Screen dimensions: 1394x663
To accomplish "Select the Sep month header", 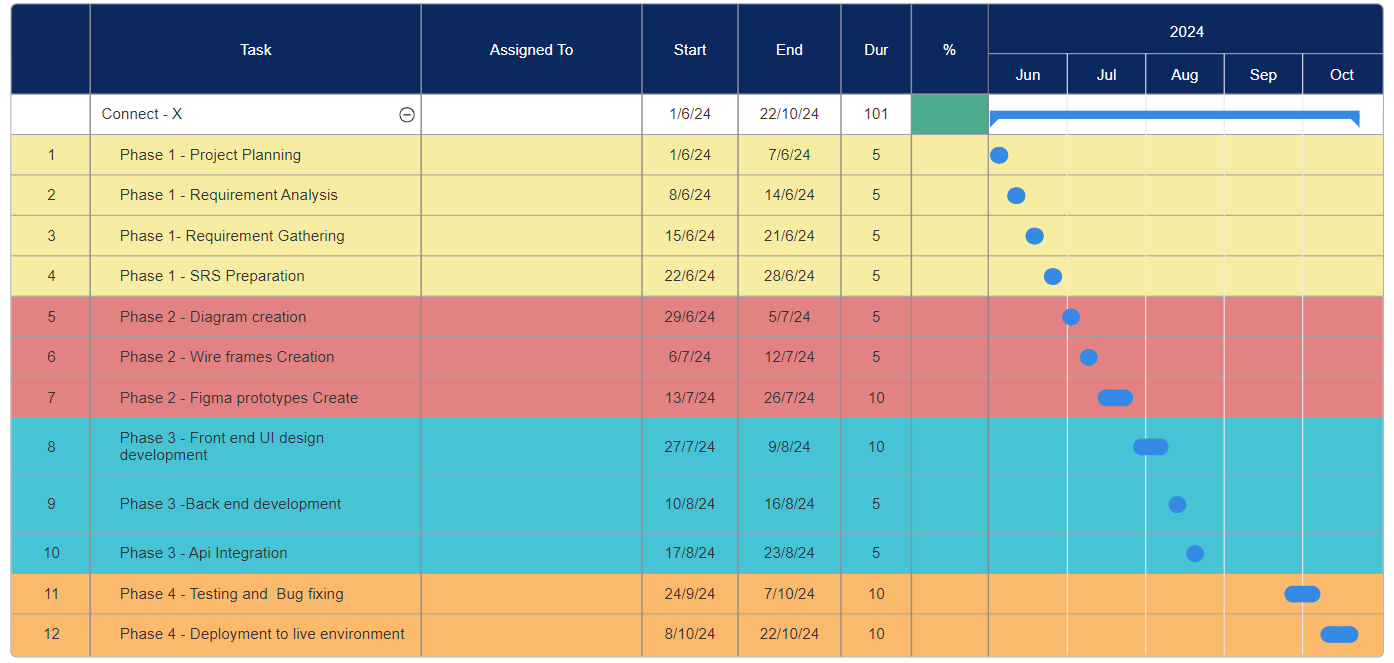I will (x=1263, y=75).
